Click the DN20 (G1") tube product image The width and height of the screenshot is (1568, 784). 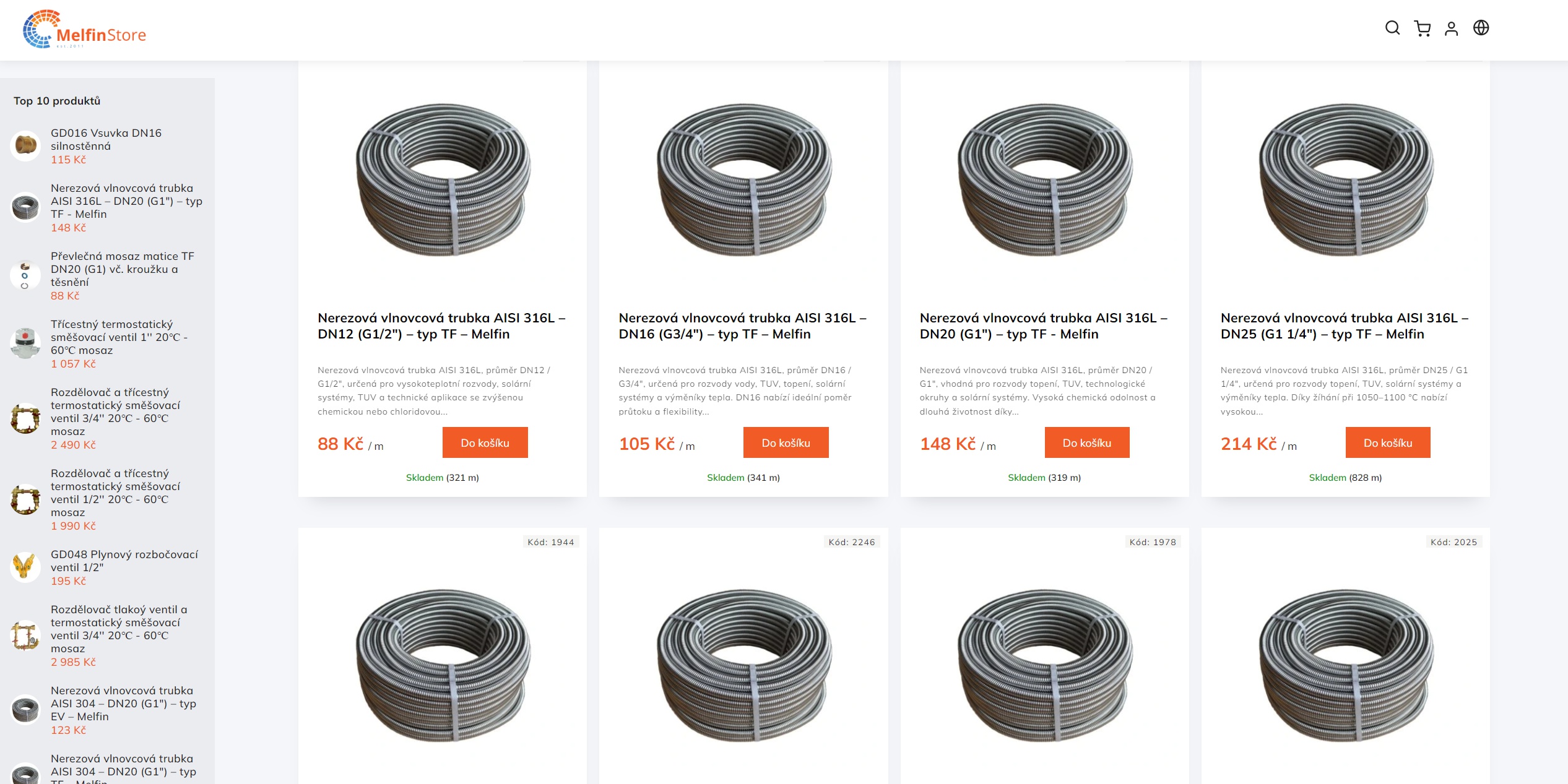pyautogui.click(x=1044, y=179)
